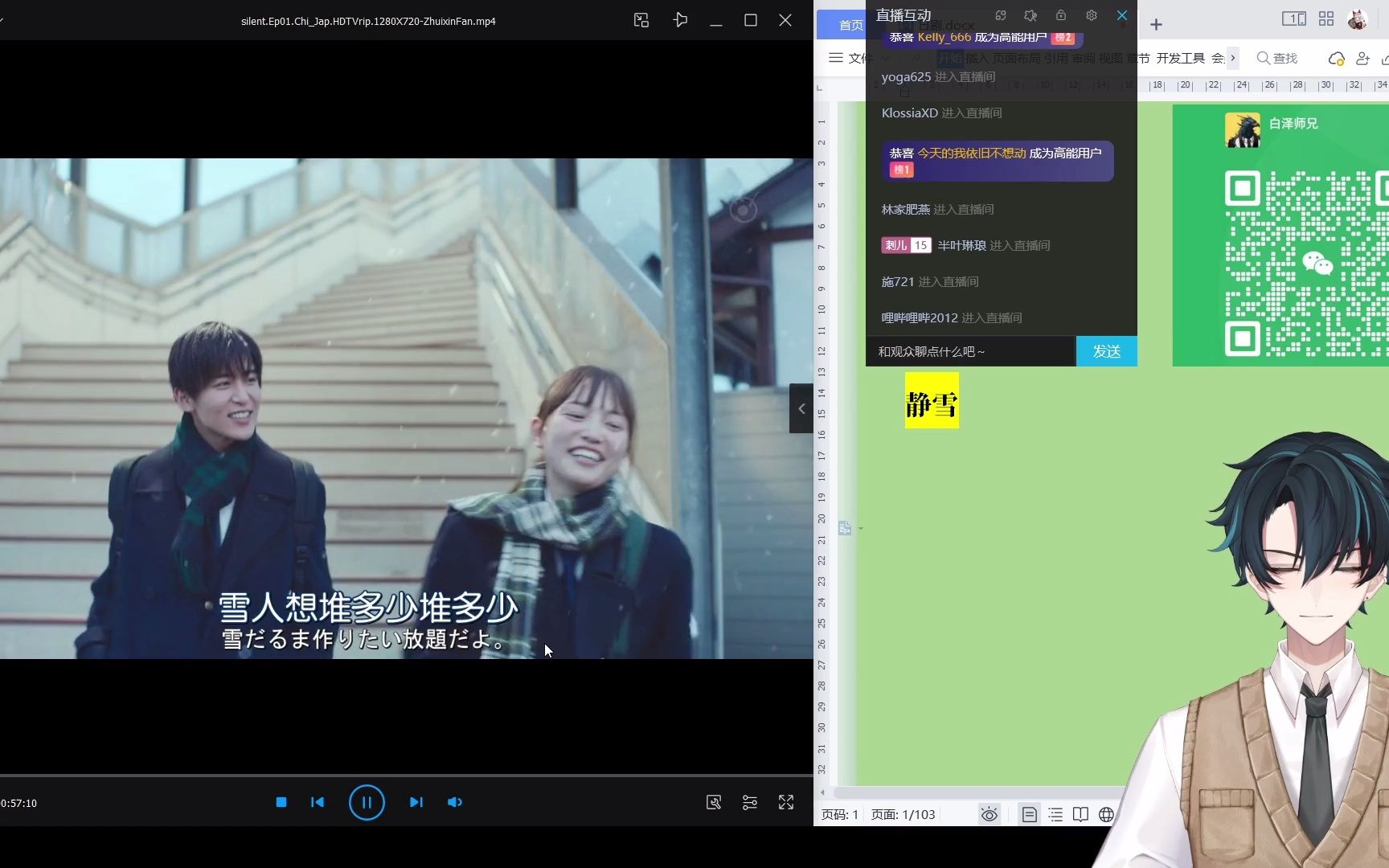Mute the player volume

pyautogui.click(x=455, y=802)
